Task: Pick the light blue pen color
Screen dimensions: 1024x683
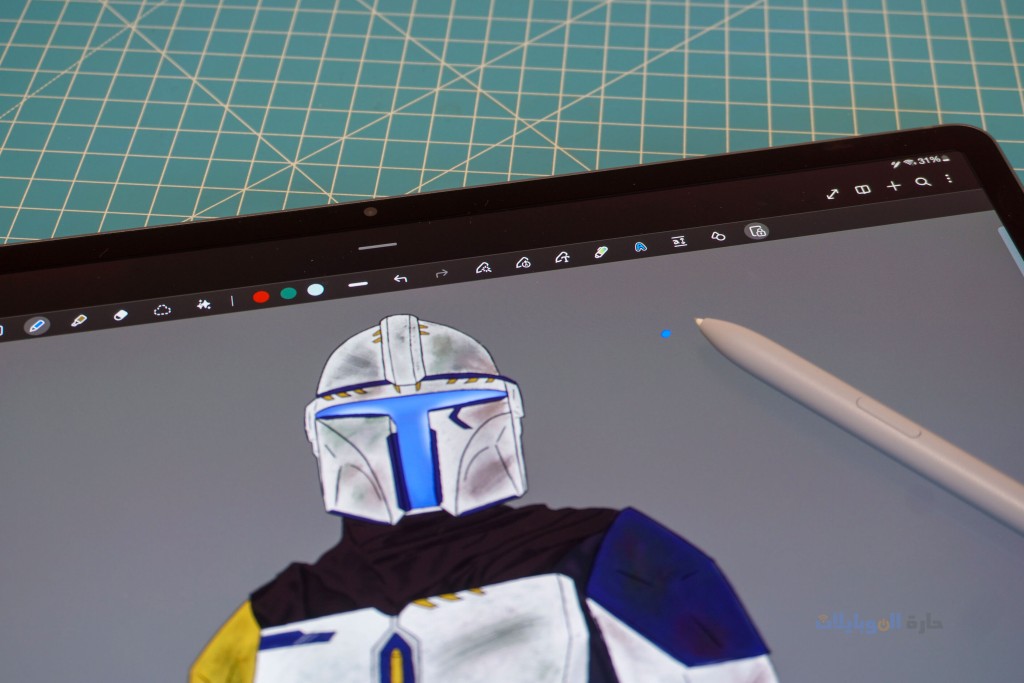Action: pos(315,290)
